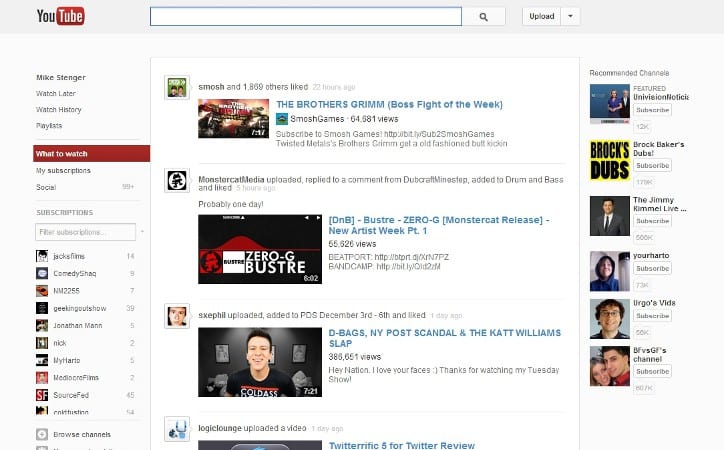This screenshot has height=450, width=724.
Task: Subscribe to BFvsGF's channel
Action: (652, 371)
